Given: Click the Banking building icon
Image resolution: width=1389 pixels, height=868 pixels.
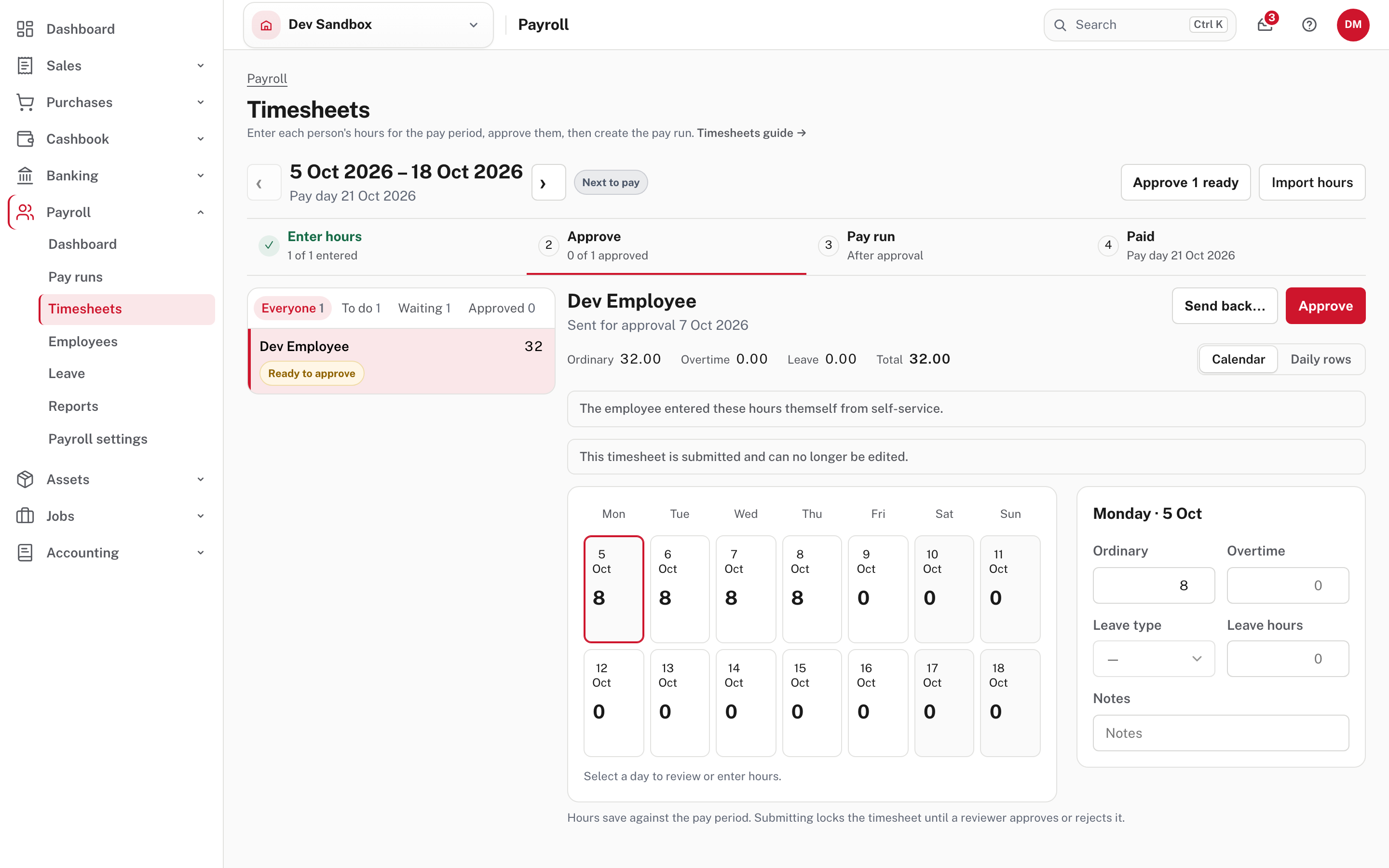Looking at the screenshot, I should pos(25,176).
